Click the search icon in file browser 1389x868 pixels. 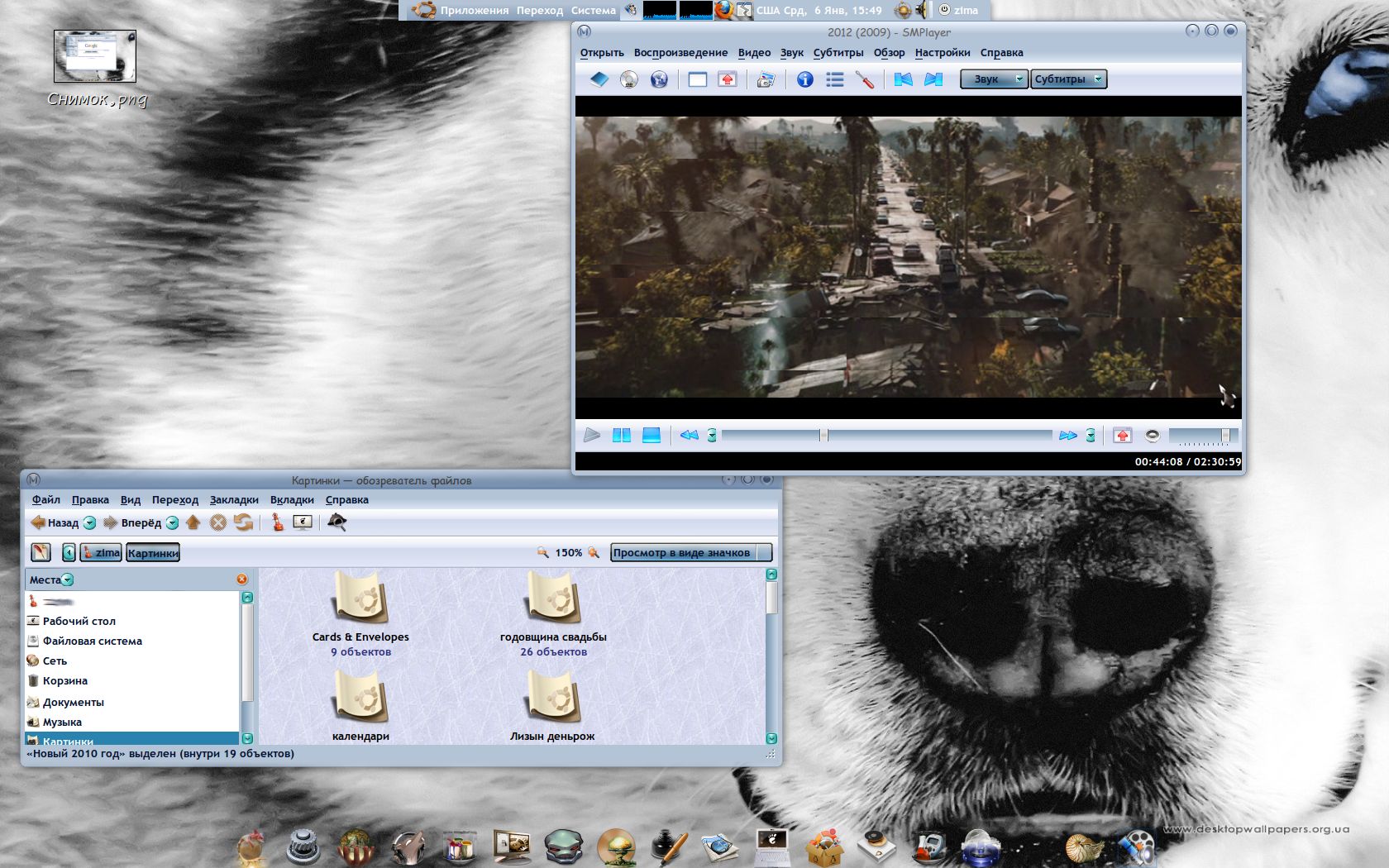point(337,522)
